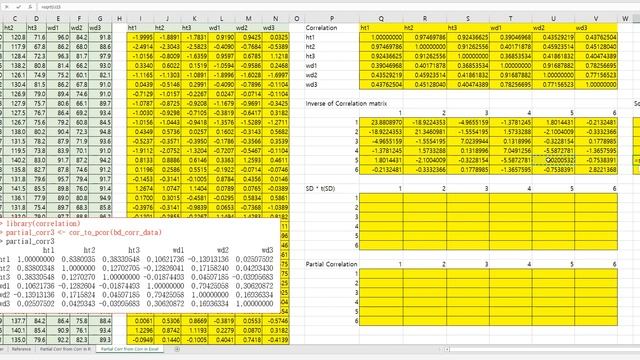Select standardized cell -1.9995 under ht1
640x360 pixels.
[x=140, y=37]
